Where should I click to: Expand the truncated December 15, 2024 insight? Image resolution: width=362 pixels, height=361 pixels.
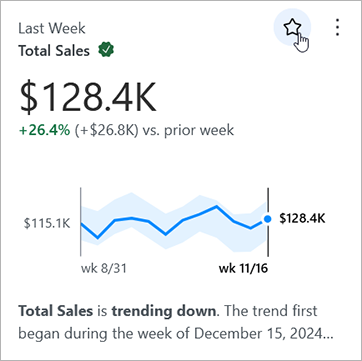[x=176, y=333]
